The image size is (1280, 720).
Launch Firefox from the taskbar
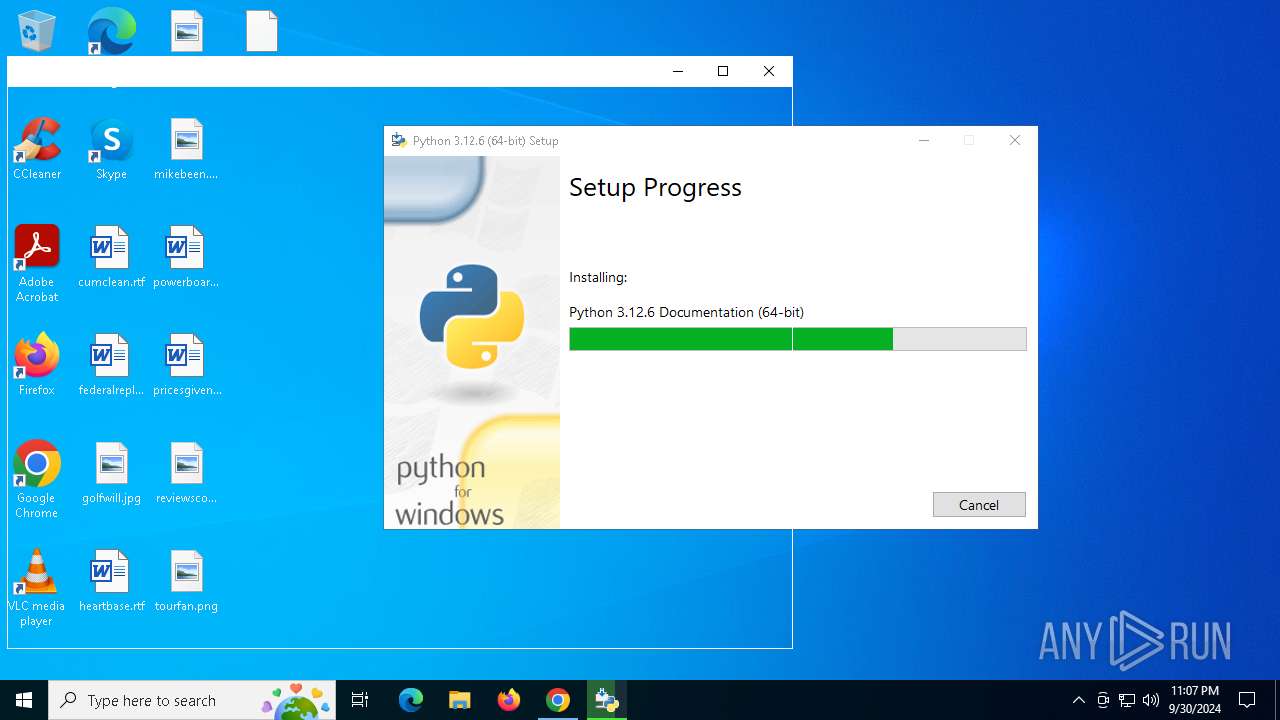(x=509, y=700)
